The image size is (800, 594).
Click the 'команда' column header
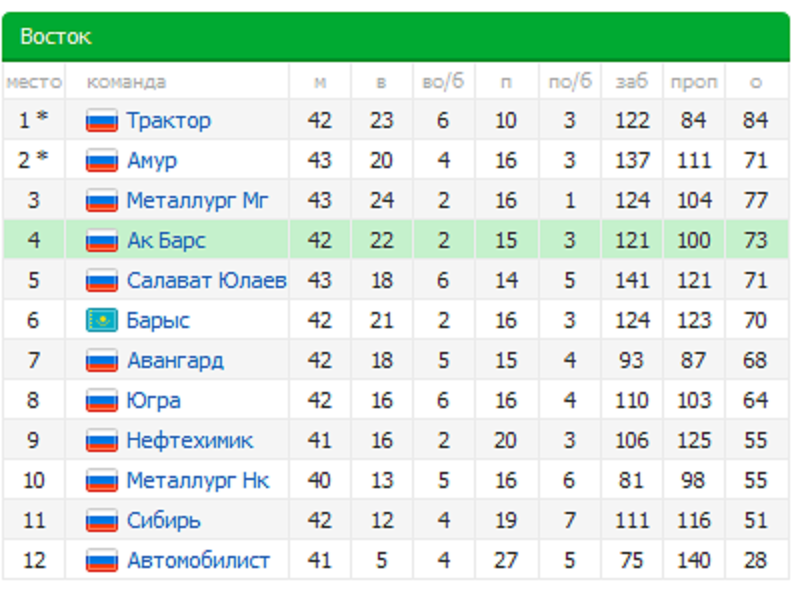click(126, 82)
